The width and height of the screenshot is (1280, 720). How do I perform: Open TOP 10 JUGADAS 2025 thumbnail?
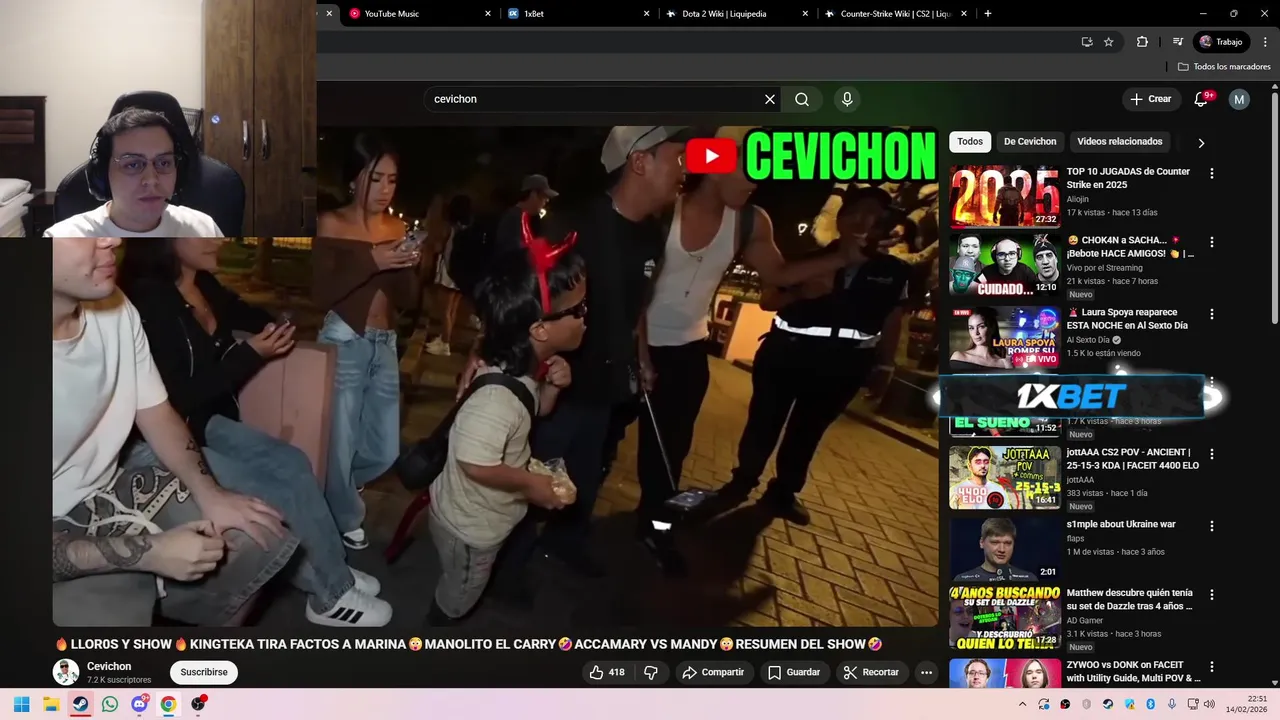pos(1004,197)
